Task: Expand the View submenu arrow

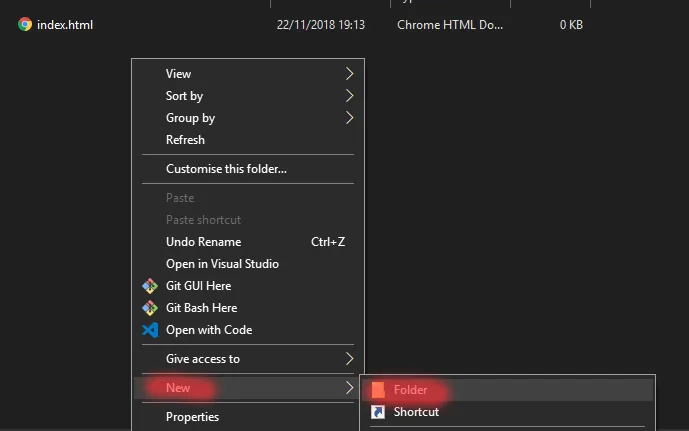Action: pyautogui.click(x=349, y=74)
